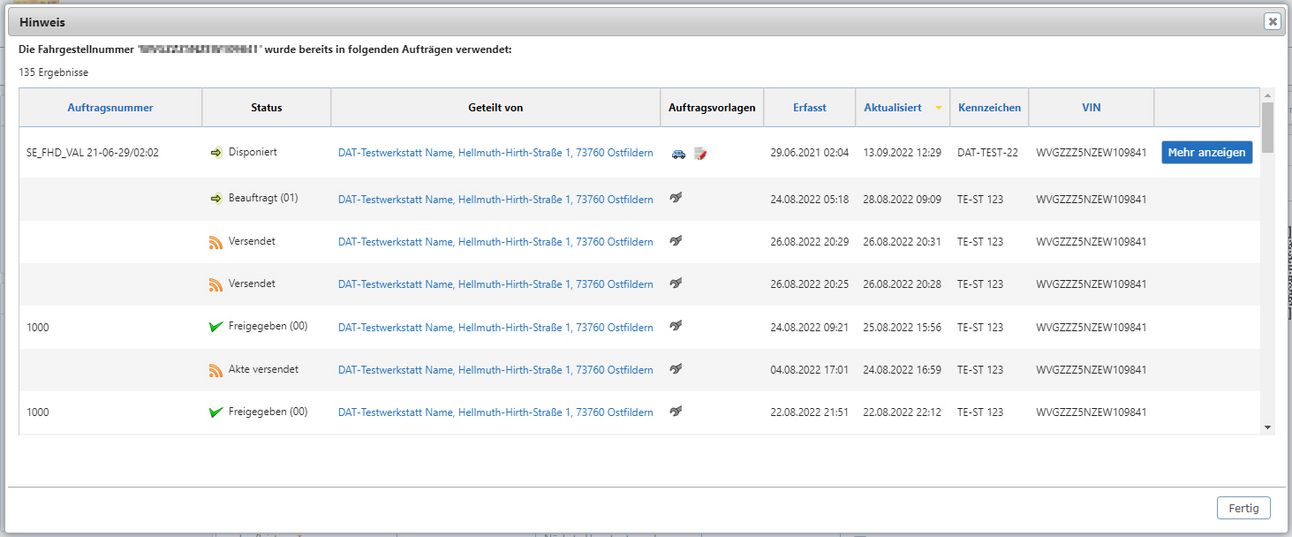The image size is (1292, 537).
Task: Confirm the dialog with the Fertig button
Action: pyautogui.click(x=1243, y=508)
